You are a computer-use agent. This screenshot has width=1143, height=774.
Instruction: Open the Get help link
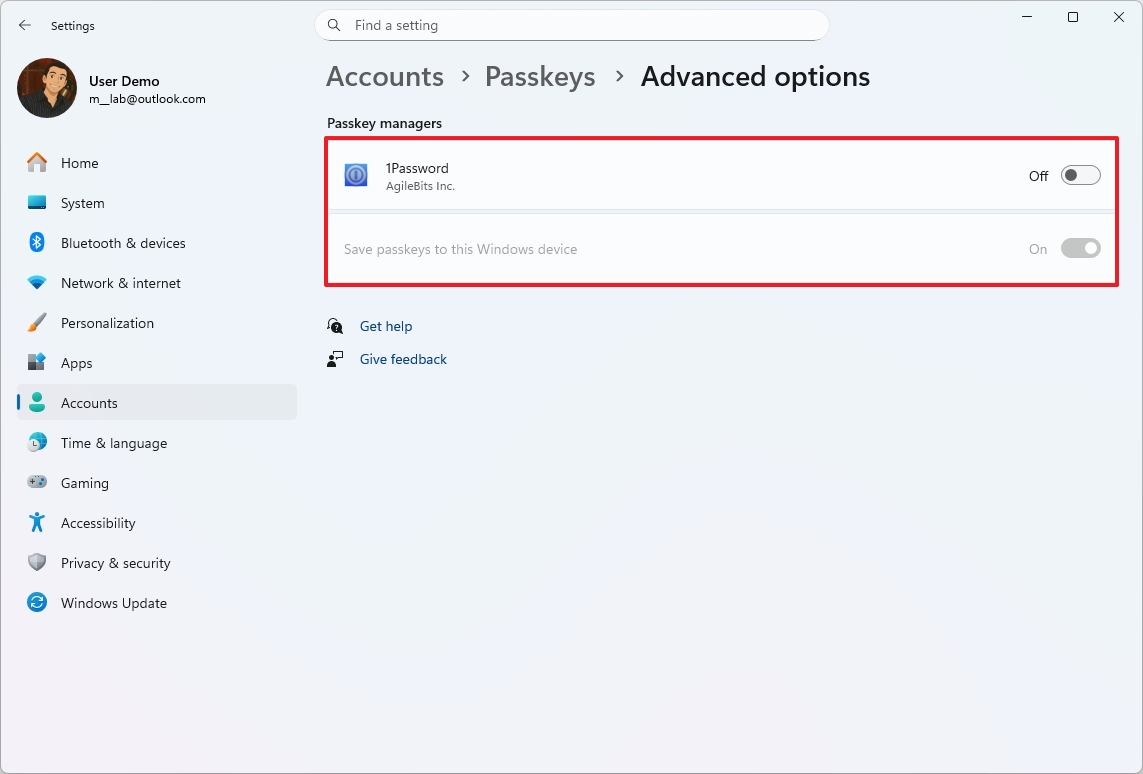pos(386,326)
